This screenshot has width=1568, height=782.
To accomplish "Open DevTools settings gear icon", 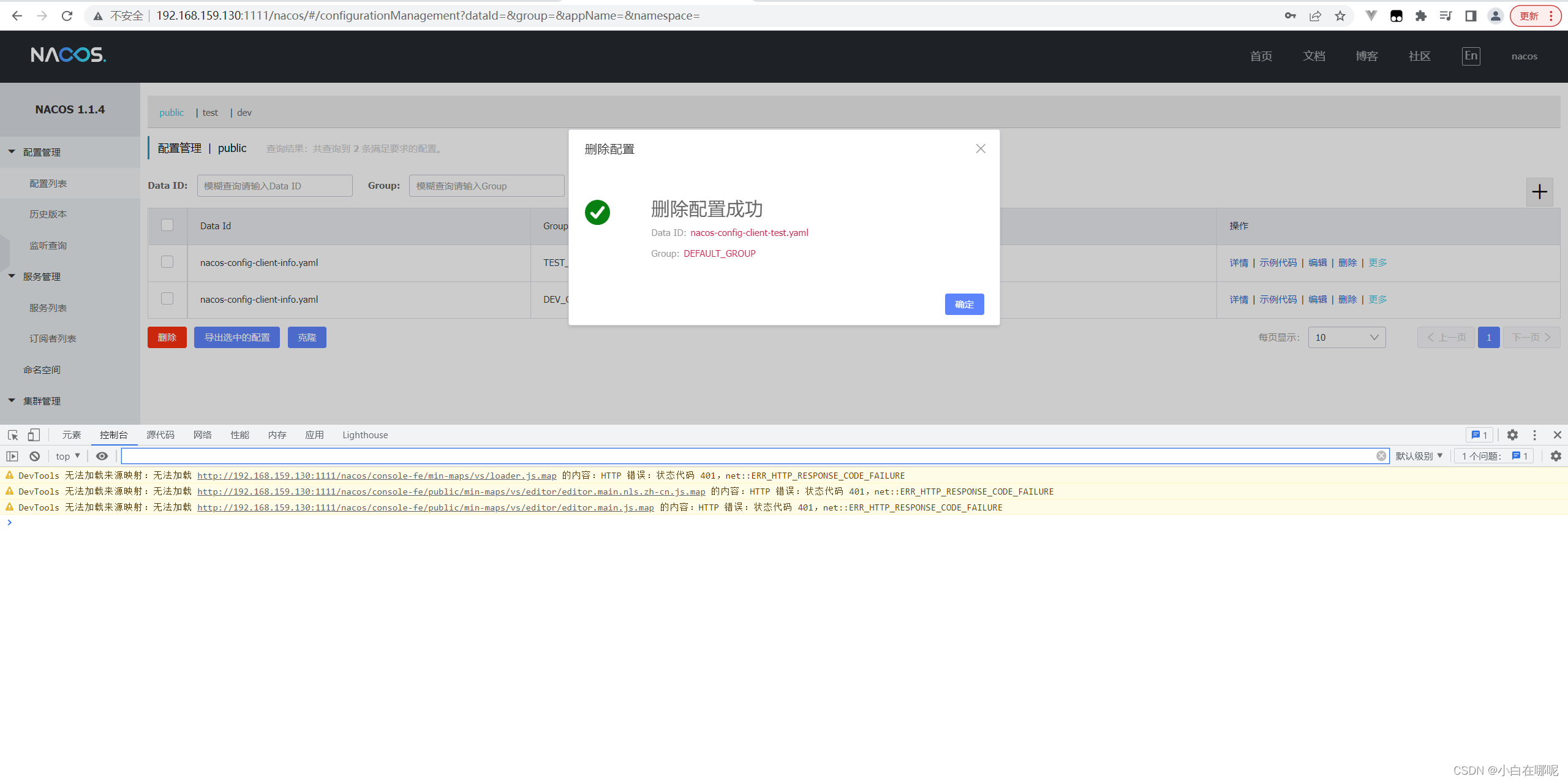I will click(x=1512, y=435).
